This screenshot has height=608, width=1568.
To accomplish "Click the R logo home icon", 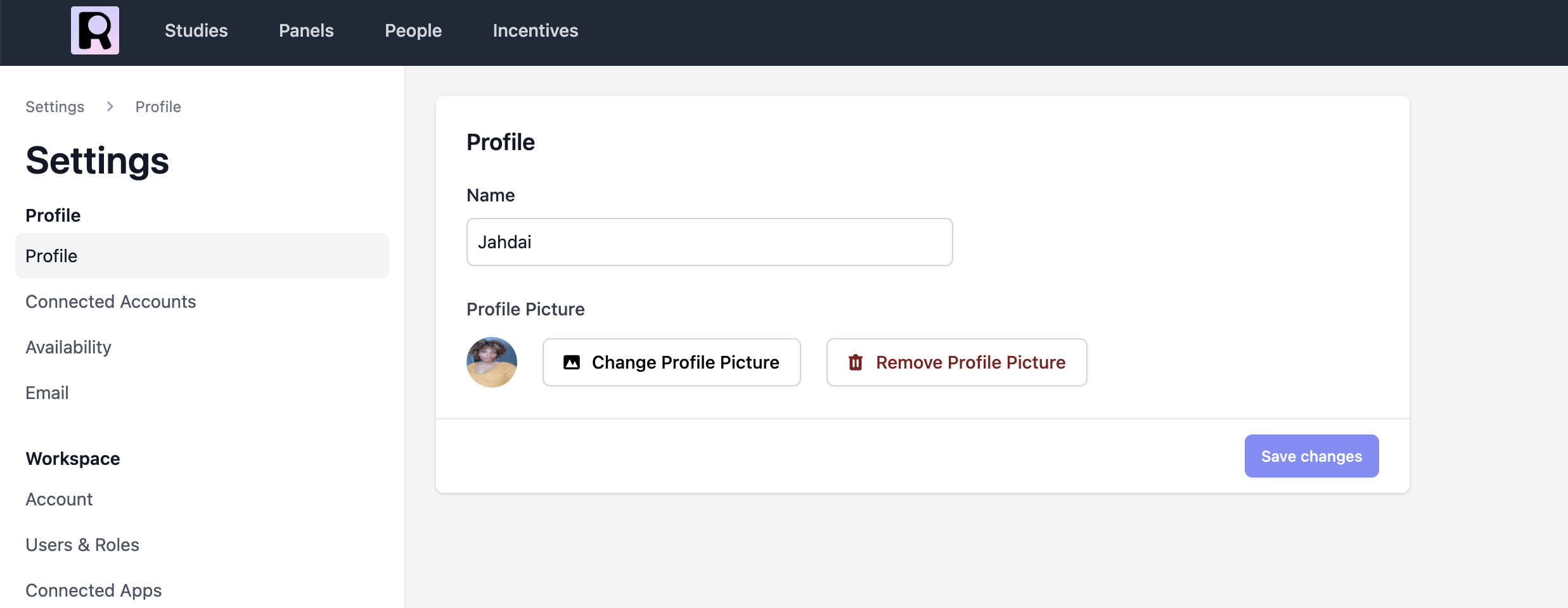I will (95, 30).
